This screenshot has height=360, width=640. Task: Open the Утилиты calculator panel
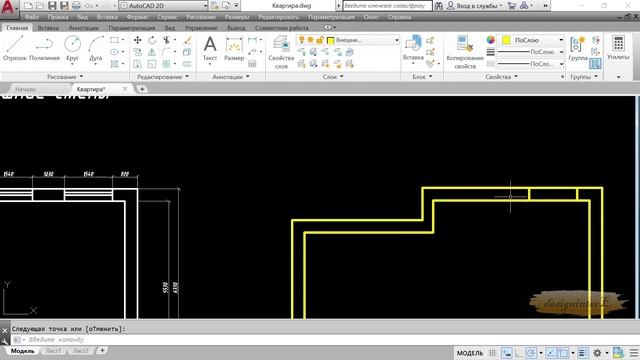tap(618, 48)
